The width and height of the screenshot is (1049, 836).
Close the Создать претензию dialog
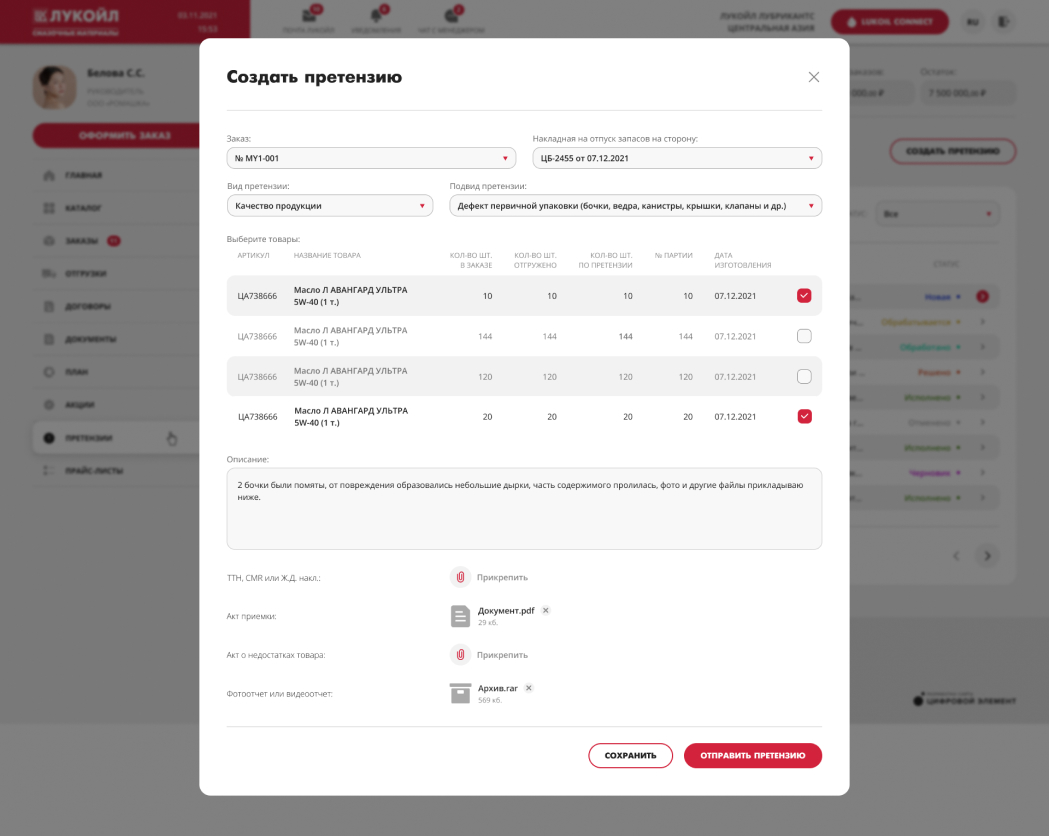click(813, 77)
